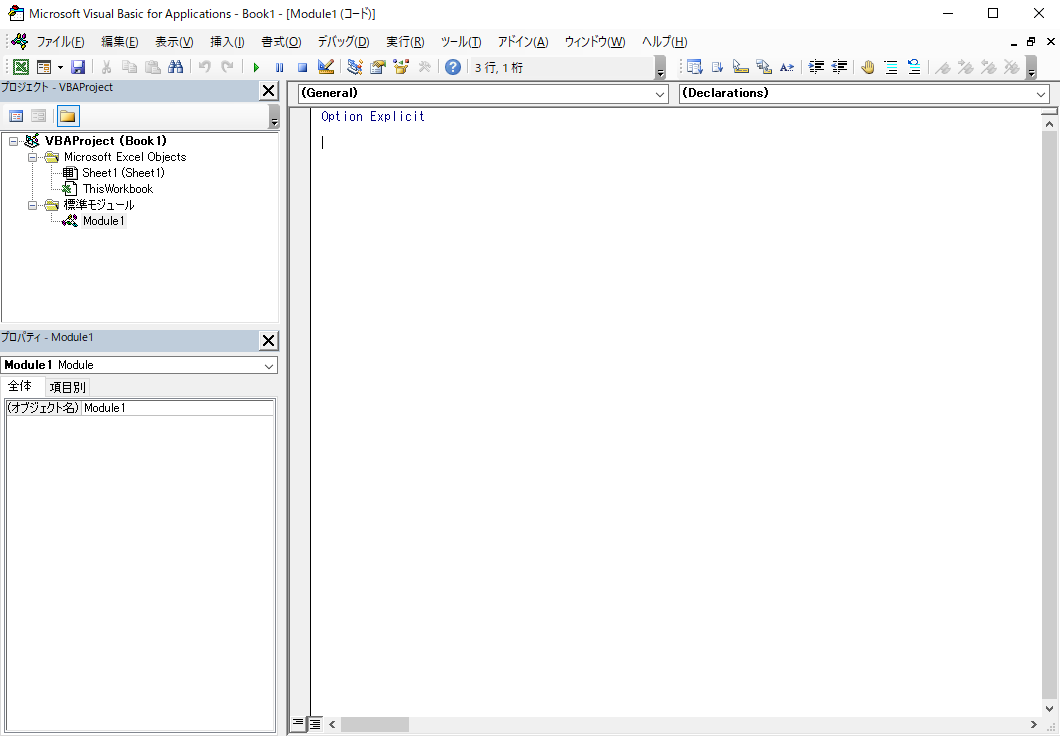This screenshot has height=736, width=1060.
Task: Run the macro with the green play icon
Action: point(256,67)
